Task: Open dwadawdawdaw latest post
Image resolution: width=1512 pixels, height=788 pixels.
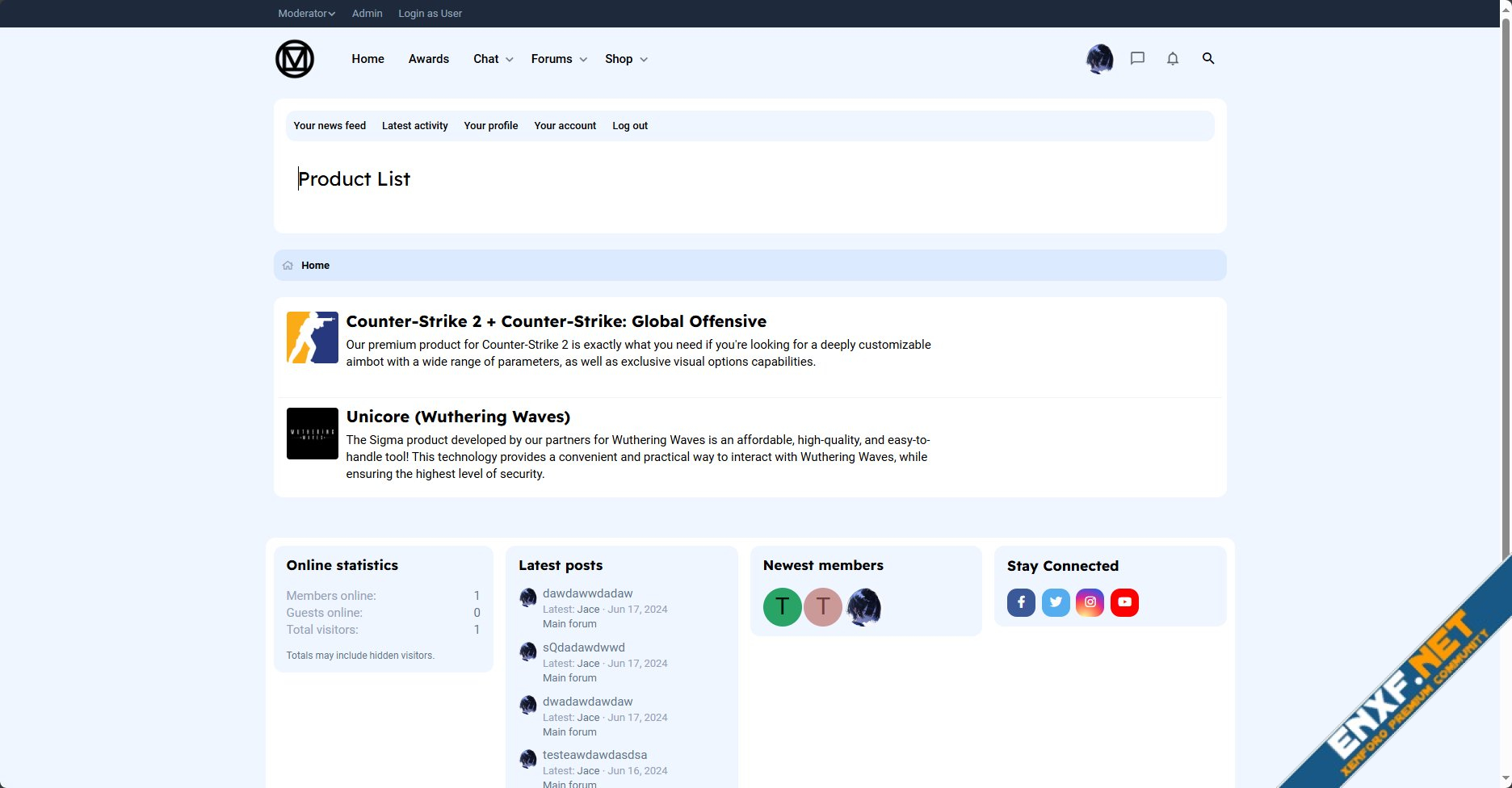Action: coord(588,702)
